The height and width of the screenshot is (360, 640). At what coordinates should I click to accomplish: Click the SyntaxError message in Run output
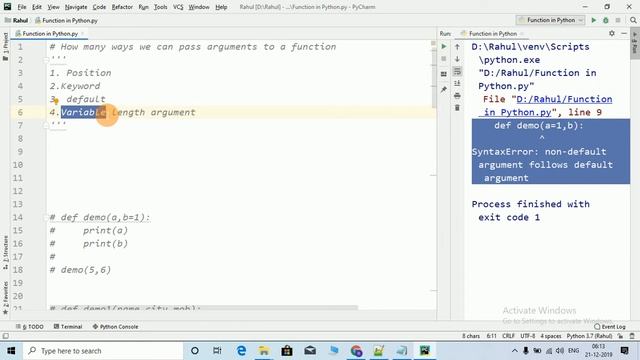(542, 165)
